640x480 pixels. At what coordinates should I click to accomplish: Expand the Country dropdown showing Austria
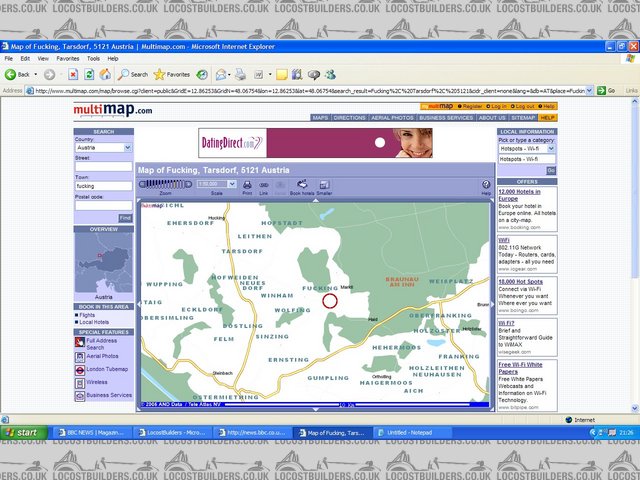104,147
